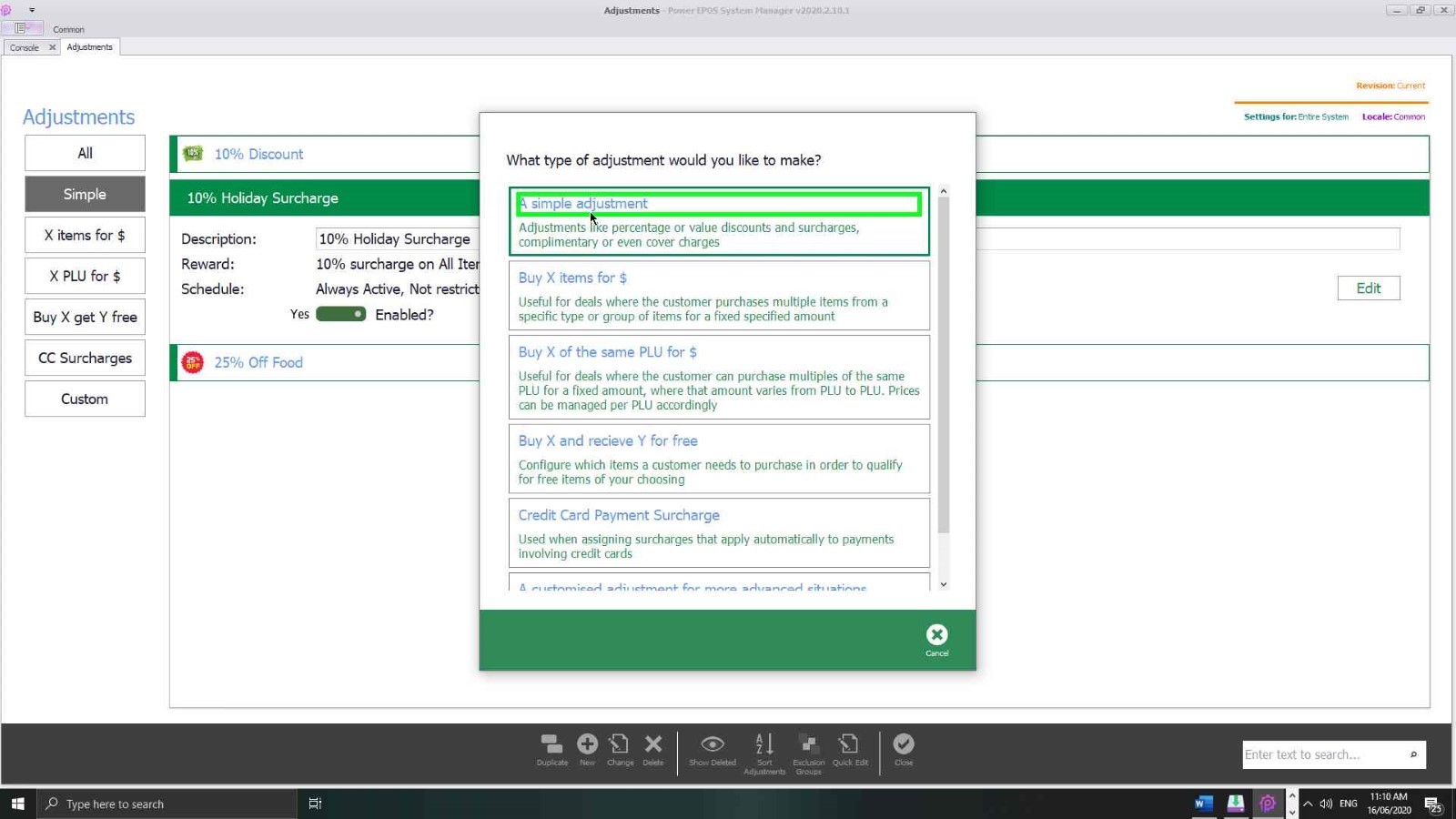Open the volume control in system tray
The image size is (1456, 819).
pyautogui.click(x=1326, y=804)
